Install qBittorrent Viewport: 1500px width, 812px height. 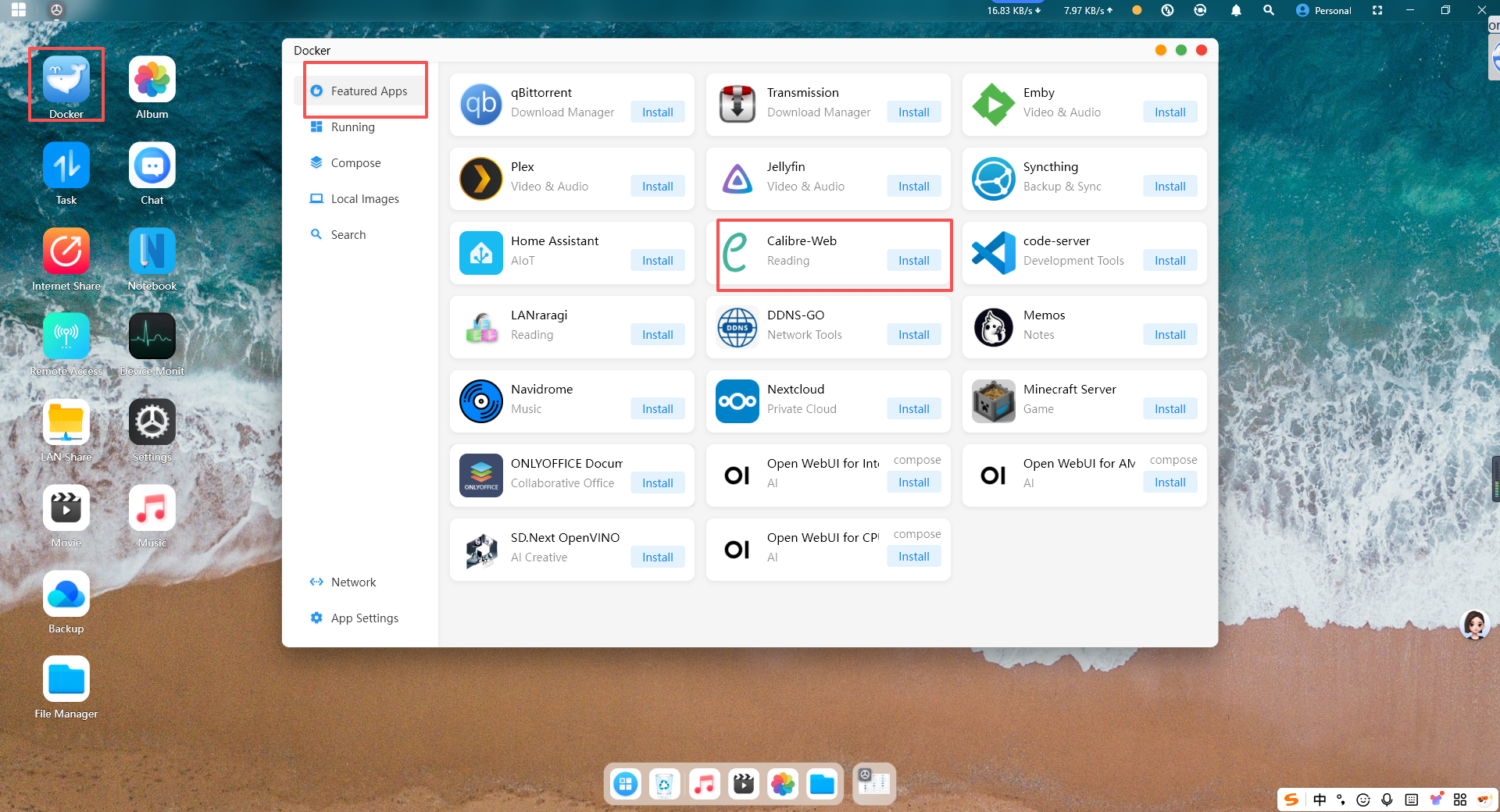pyautogui.click(x=658, y=112)
